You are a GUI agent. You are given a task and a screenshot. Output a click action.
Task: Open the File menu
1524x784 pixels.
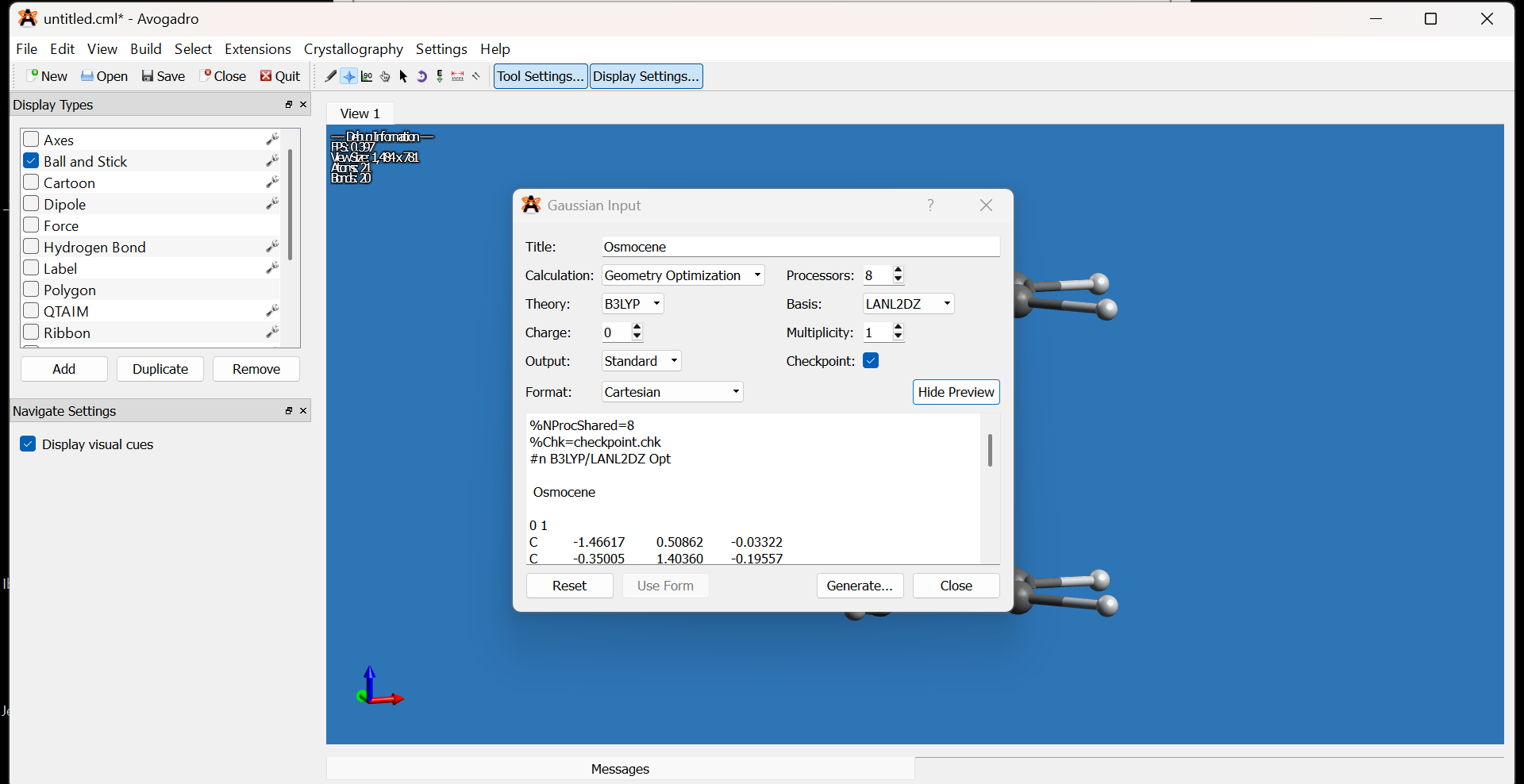[x=27, y=49]
